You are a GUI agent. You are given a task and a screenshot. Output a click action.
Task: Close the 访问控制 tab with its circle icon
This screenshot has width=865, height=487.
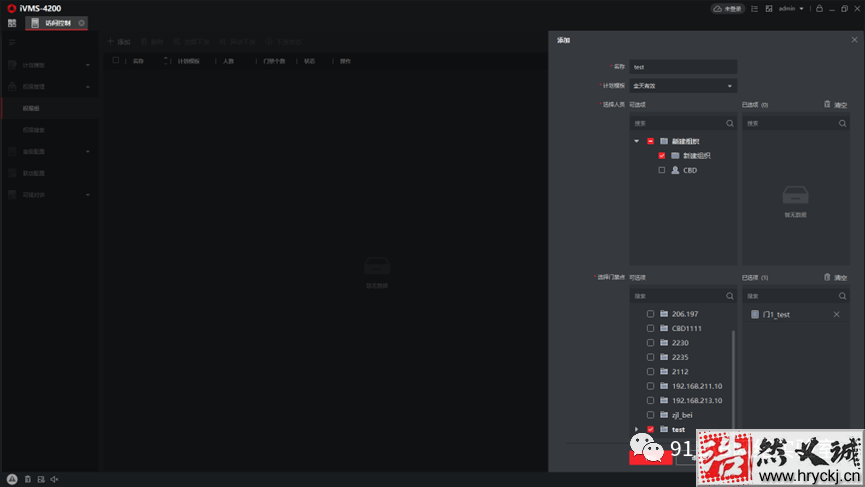pyautogui.click(x=82, y=23)
